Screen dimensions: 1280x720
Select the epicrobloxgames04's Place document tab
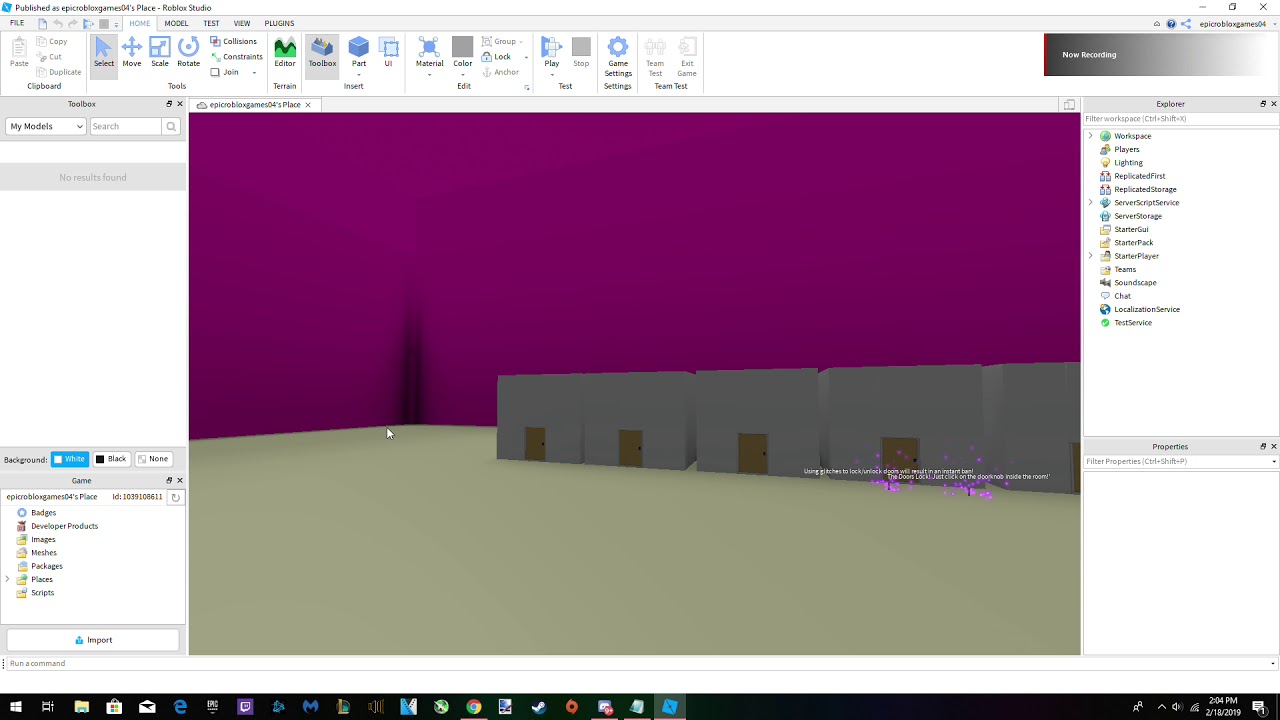tap(254, 105)
